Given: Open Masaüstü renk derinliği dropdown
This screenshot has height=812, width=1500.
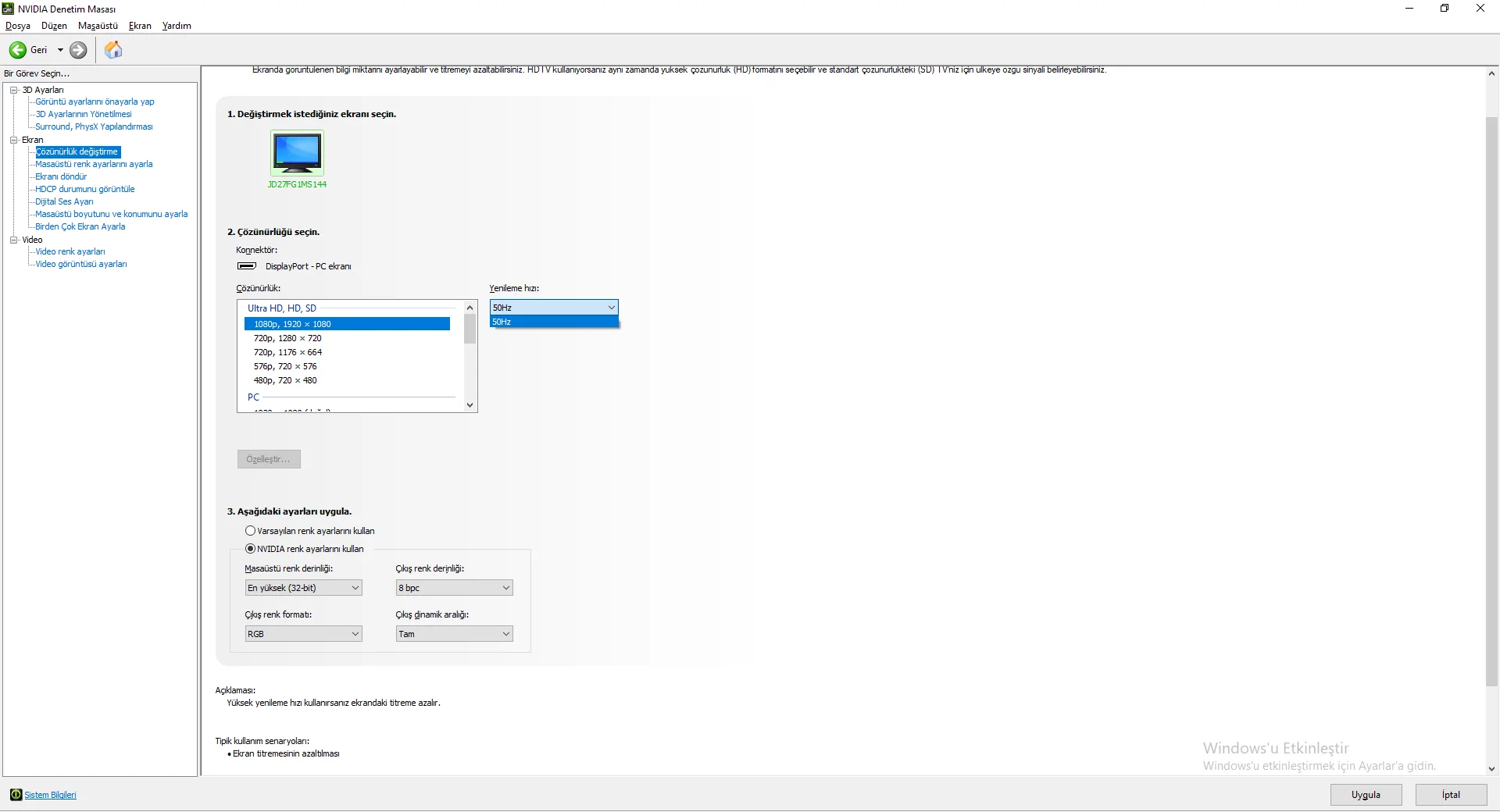Looking at the screenshot, I should click(x=303, y=588).
